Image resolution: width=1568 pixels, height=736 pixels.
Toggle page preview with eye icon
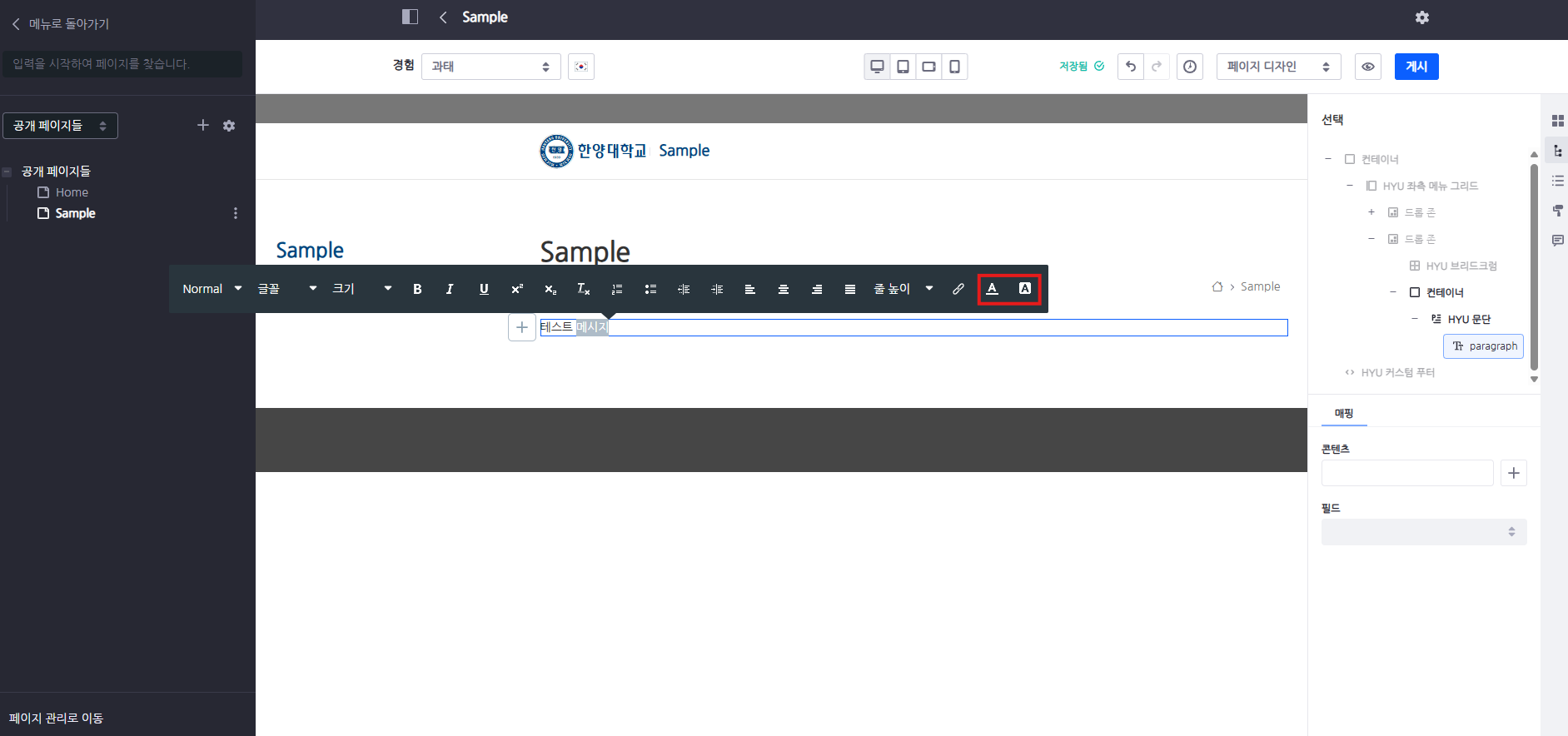pyautogui.click(x=1368, y=67)
